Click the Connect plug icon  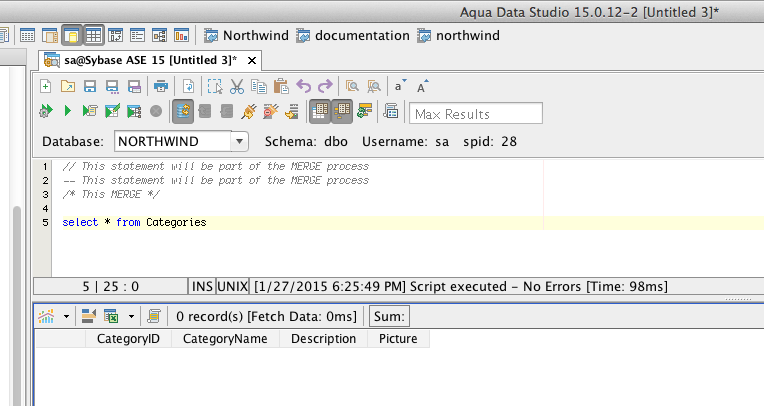click(248, 111)
